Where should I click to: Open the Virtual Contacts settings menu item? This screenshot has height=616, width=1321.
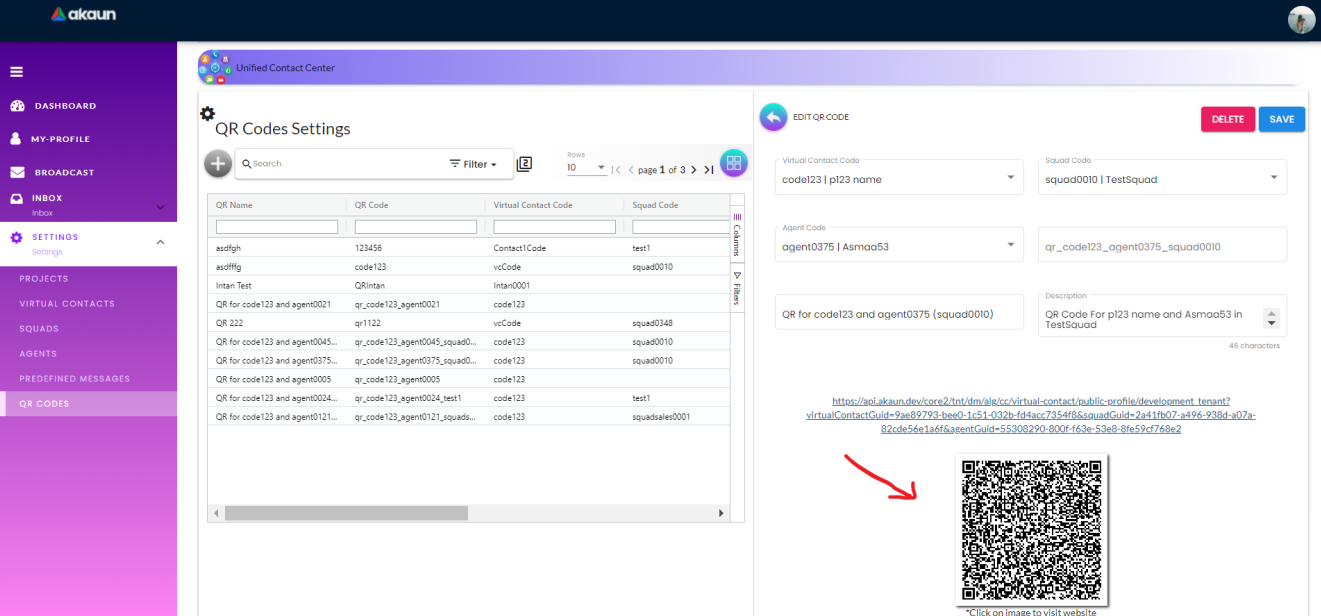pyautogui.click(x=67, y=303)
